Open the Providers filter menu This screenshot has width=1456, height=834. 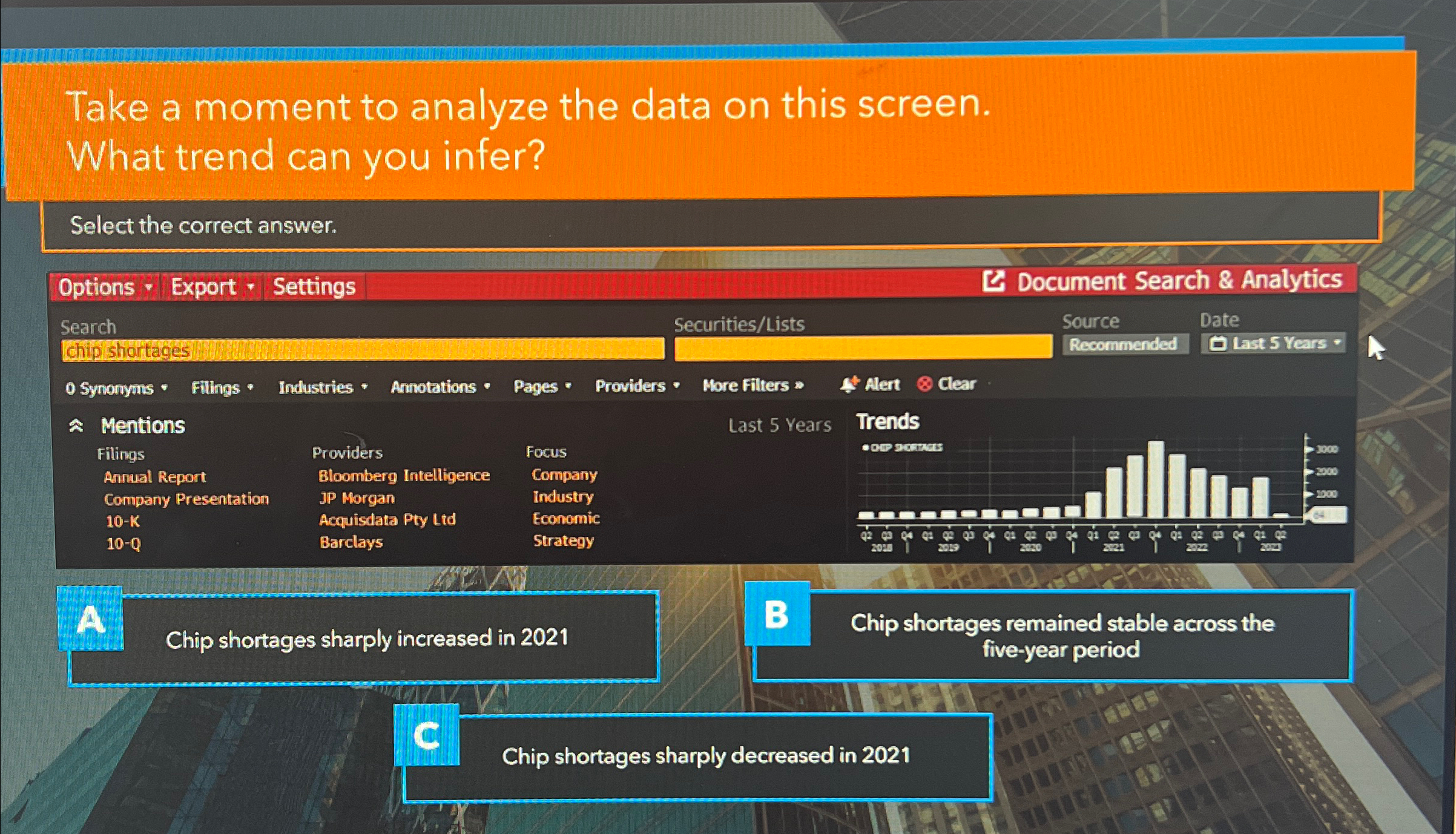(632, 386)
